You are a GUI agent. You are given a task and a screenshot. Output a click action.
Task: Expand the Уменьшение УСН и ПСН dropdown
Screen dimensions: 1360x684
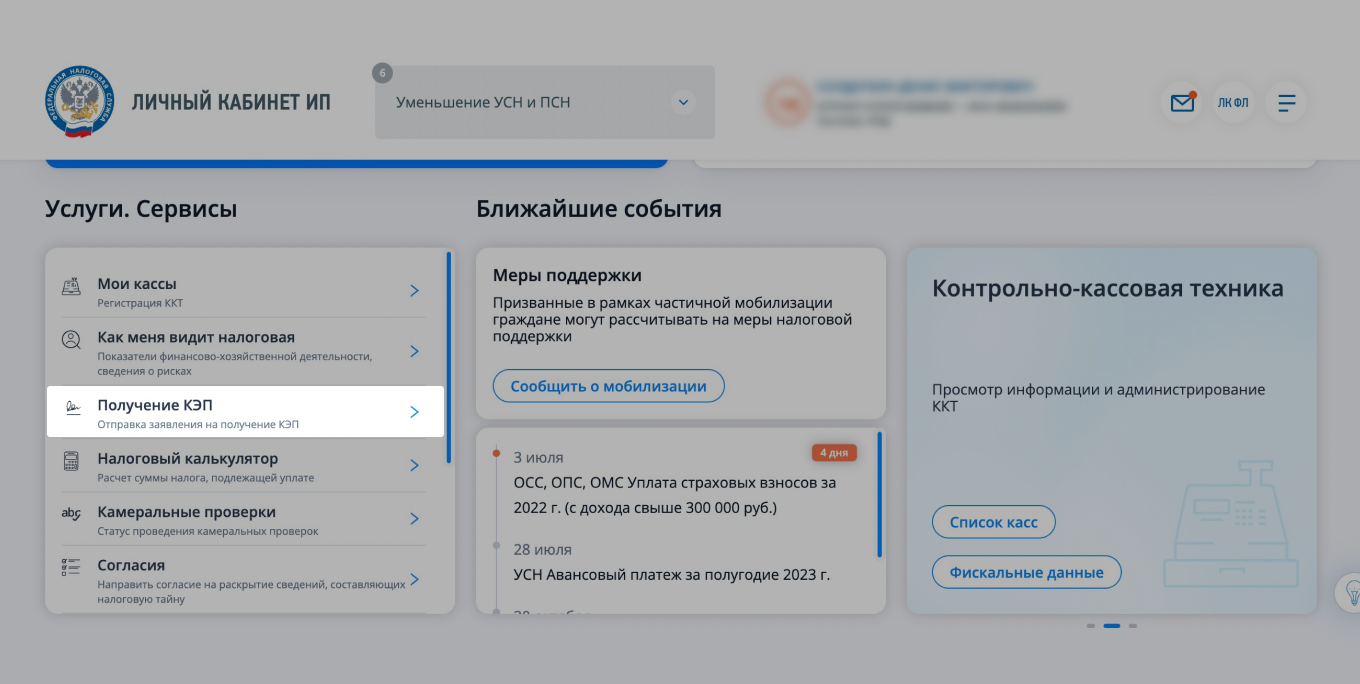click(683, 102)
